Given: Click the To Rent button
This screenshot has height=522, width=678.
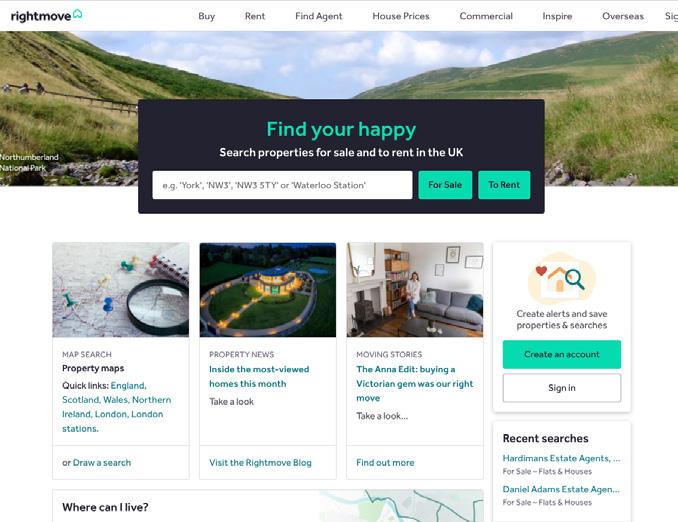Looking at the screenshot, I should [x=504, y=185].
